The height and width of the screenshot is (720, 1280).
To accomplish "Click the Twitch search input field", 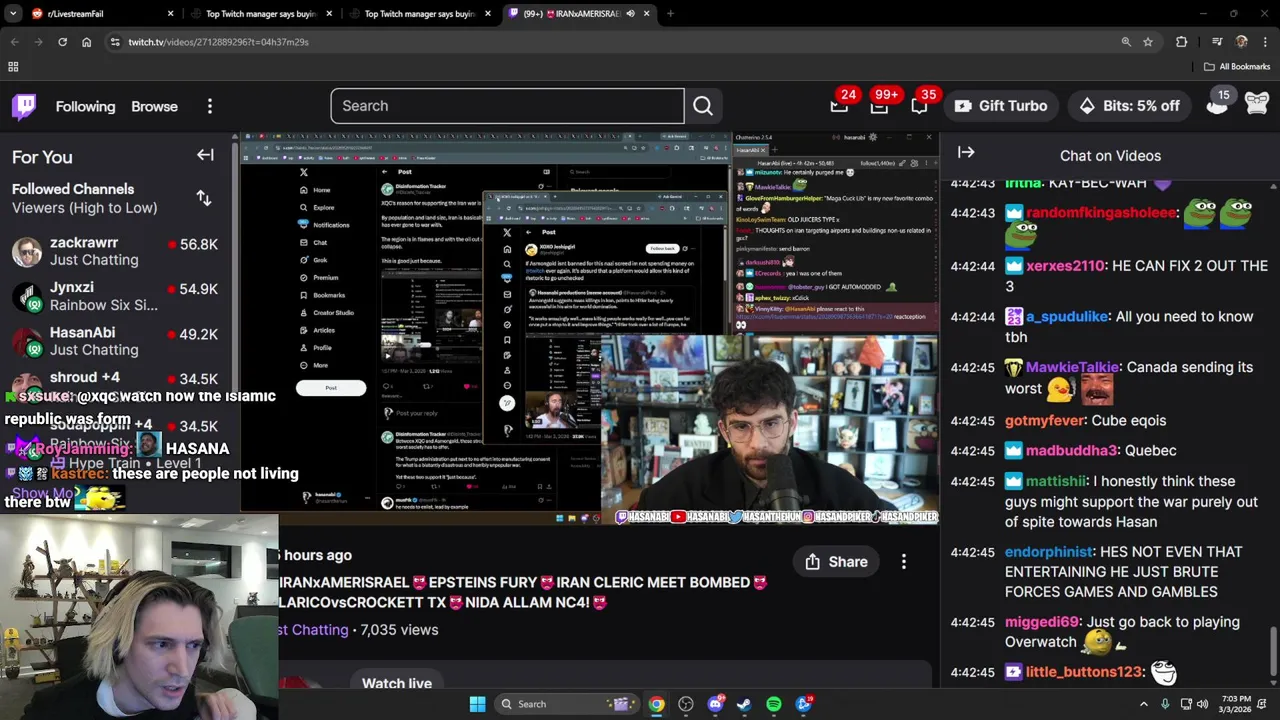I will (x=507, y=106).
